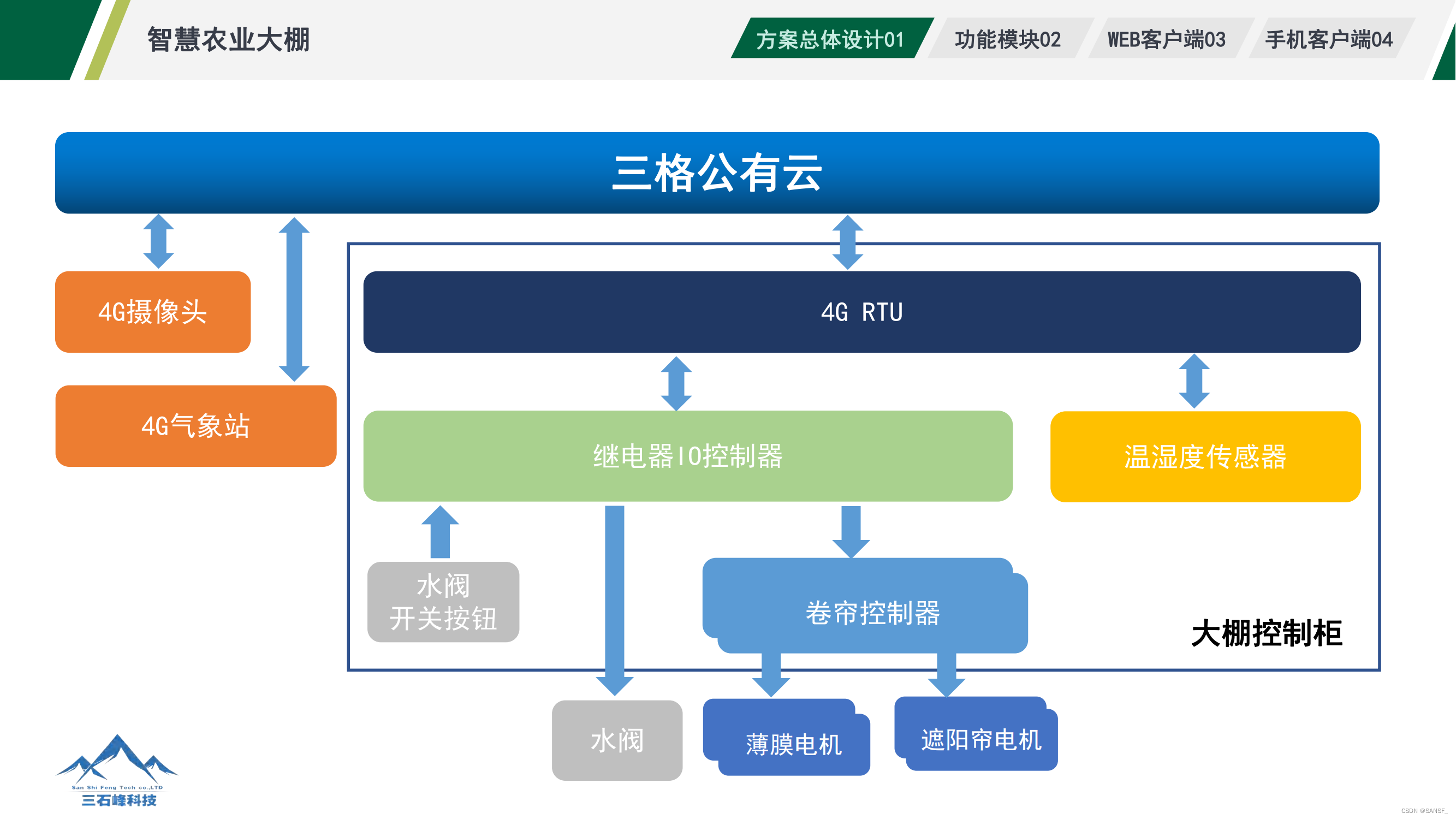Click the 遮阳帘电机 block

coord(980,739)
